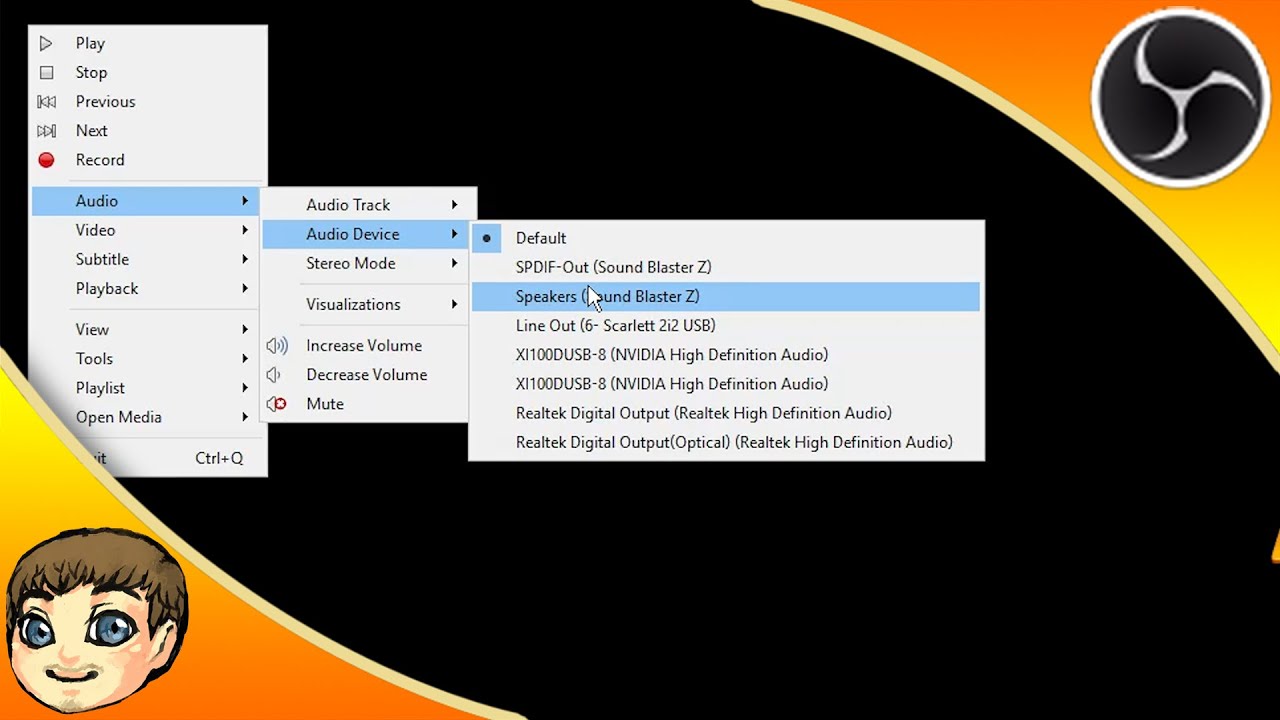This screenshot has height=720, width=1280.
Task: Choose SPDIF-Out (Sound Blaster Z) device
Action: point(726,267)
